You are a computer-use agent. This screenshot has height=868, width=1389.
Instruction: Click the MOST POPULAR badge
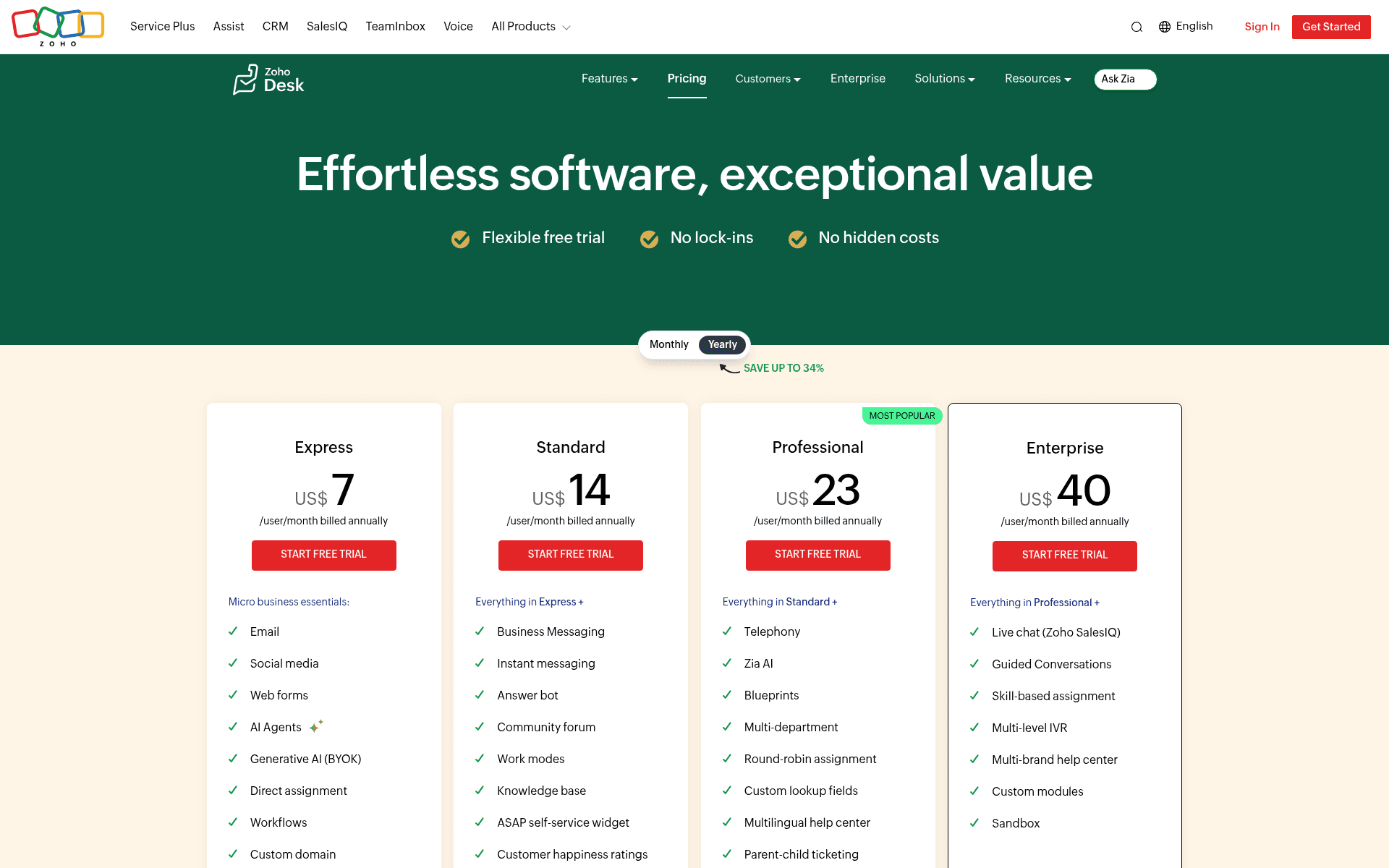tap(901, 416)
